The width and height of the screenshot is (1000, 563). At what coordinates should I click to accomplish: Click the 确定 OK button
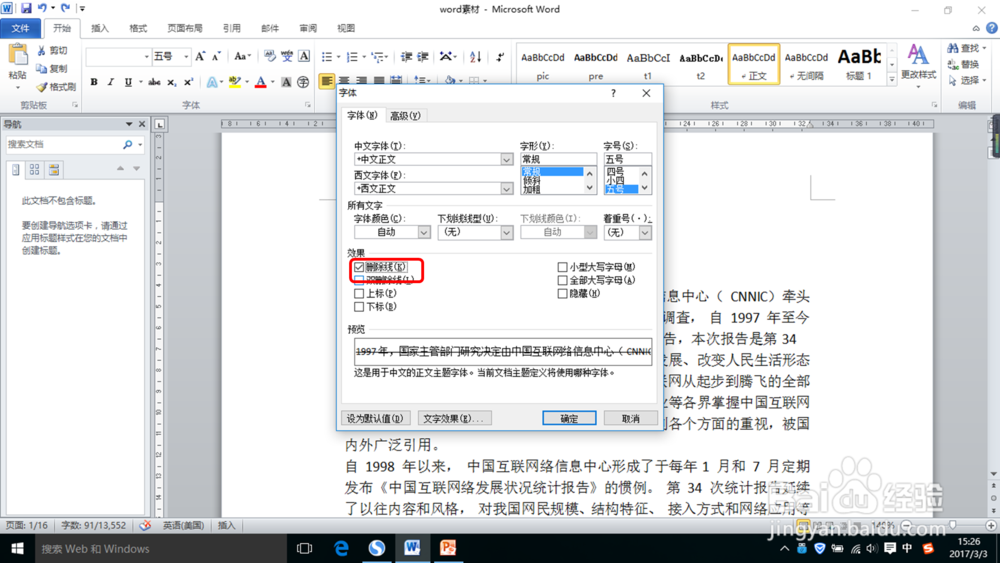point(570,418)
